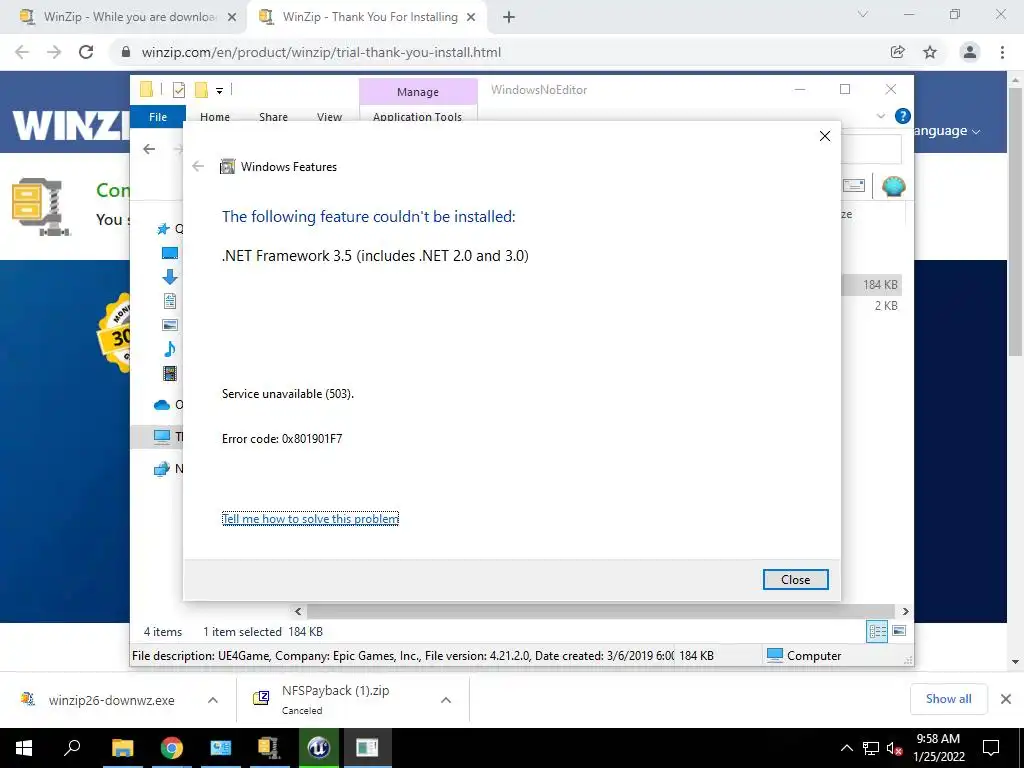Open the View ribbon tab
The width and height of the screenshot is (1024, 768).
click(x=329, y=117)
